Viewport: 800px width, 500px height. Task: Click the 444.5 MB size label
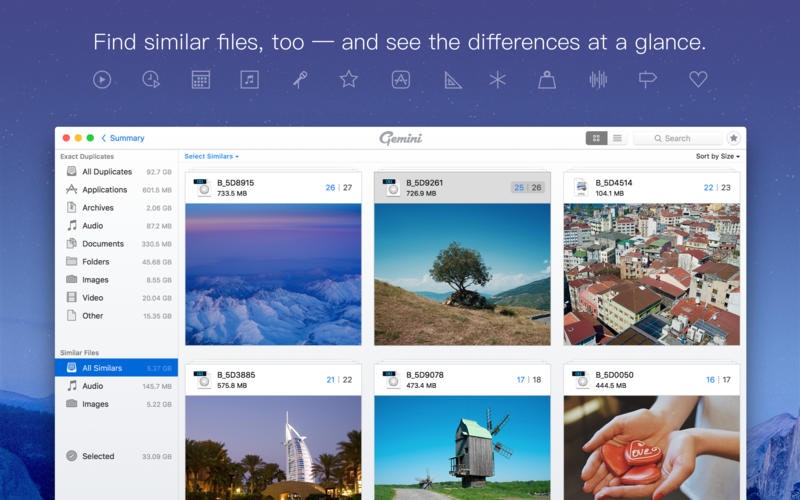pos(611,386)
